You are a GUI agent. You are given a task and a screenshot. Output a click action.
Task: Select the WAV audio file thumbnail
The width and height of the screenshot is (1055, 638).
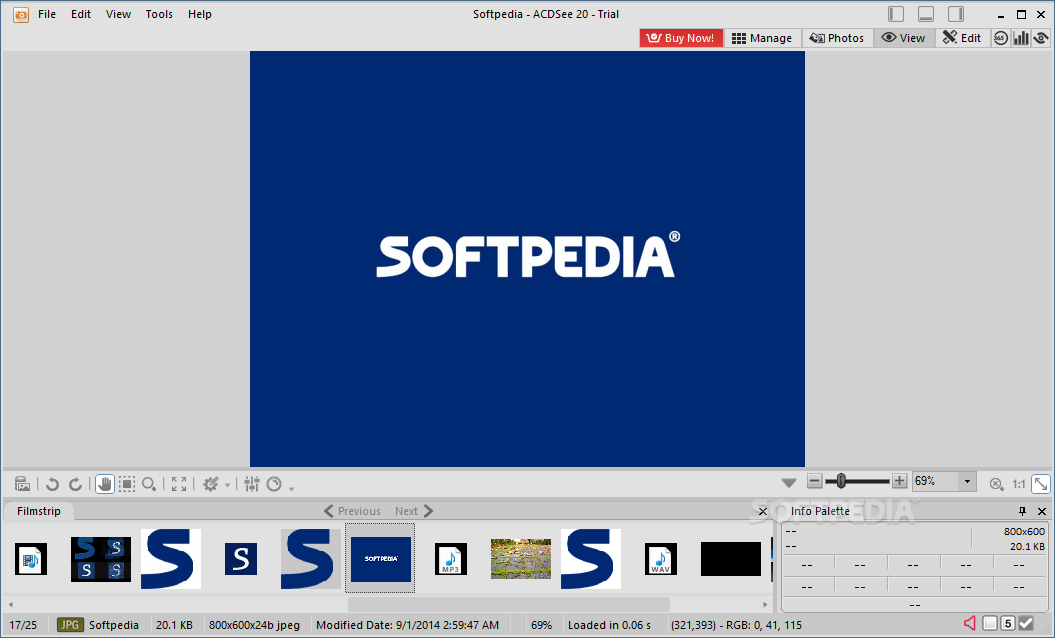pos(661,559)
